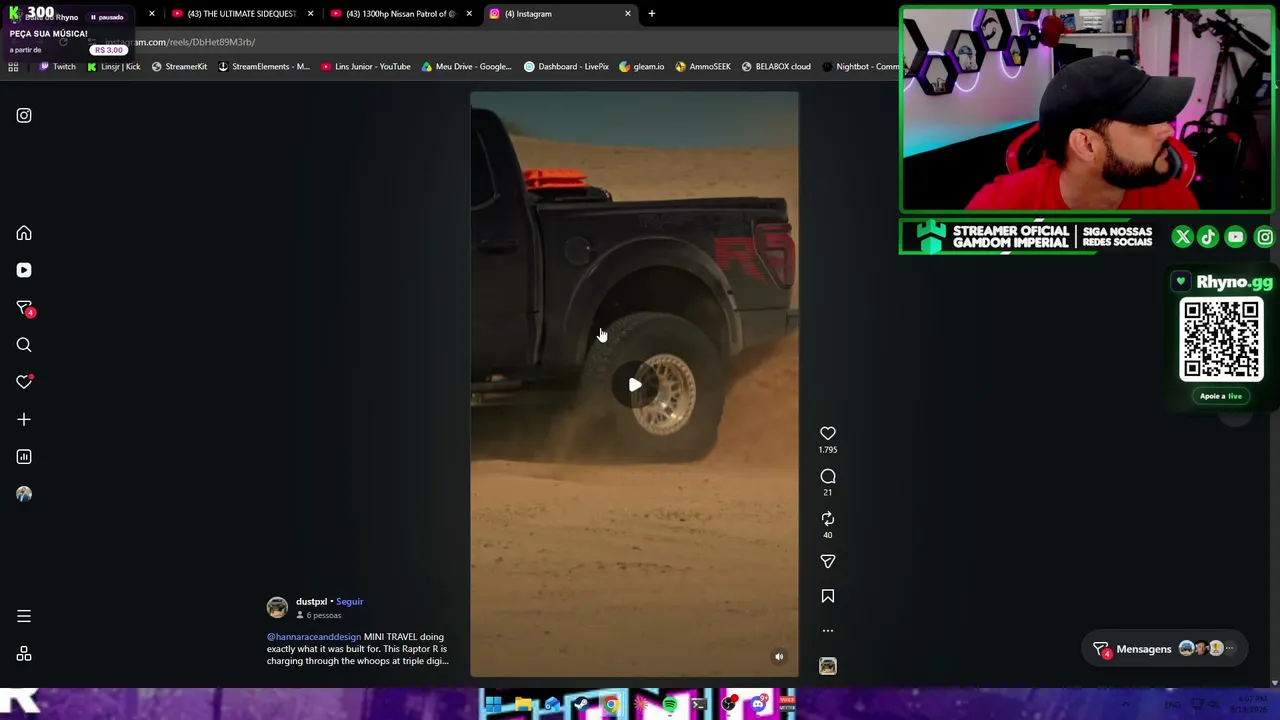Viewport: 1280px width, 720px height.
Task: Open dustpxl profile picture
Action: pos(277,607)
